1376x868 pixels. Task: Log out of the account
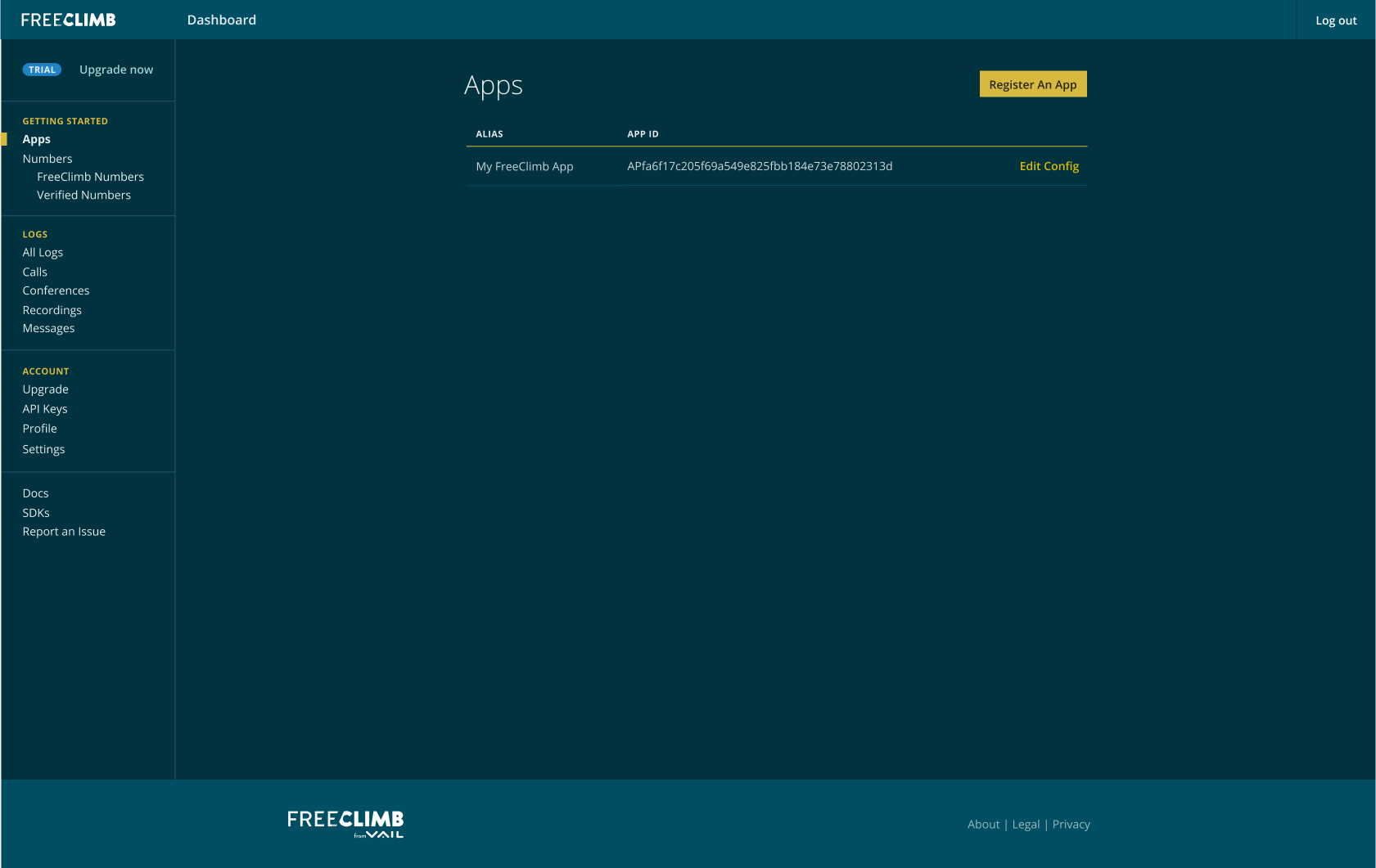click(x=1336, y=20)
